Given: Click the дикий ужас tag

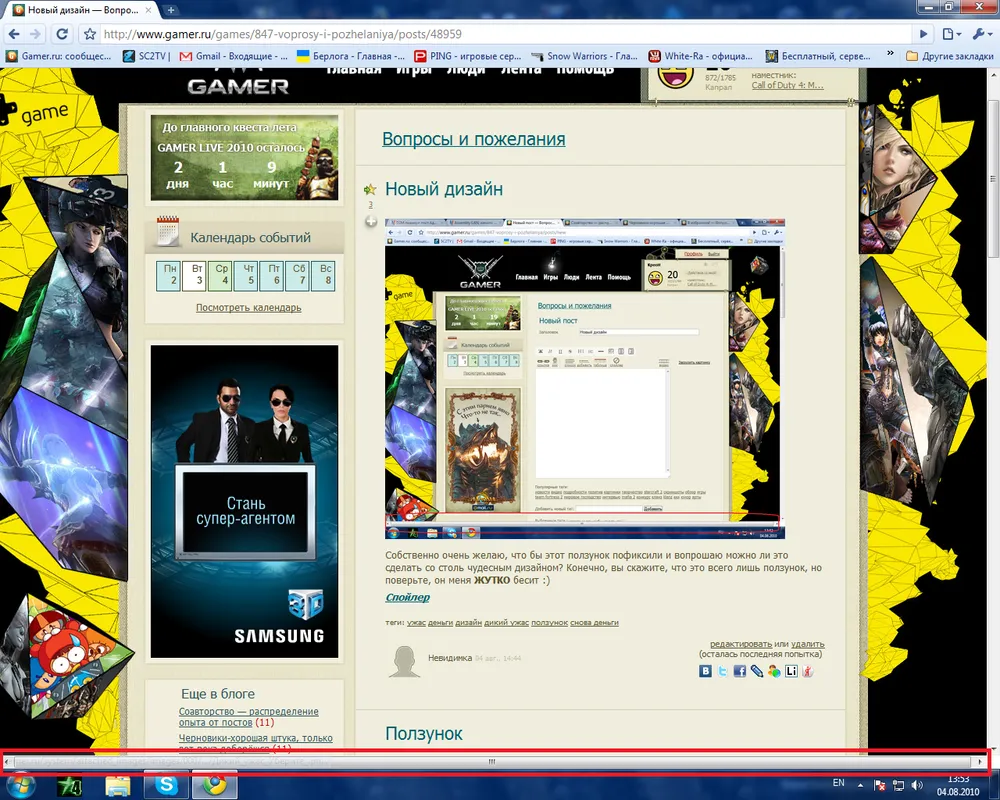Looking at the screenshot, I should (506, 623).
